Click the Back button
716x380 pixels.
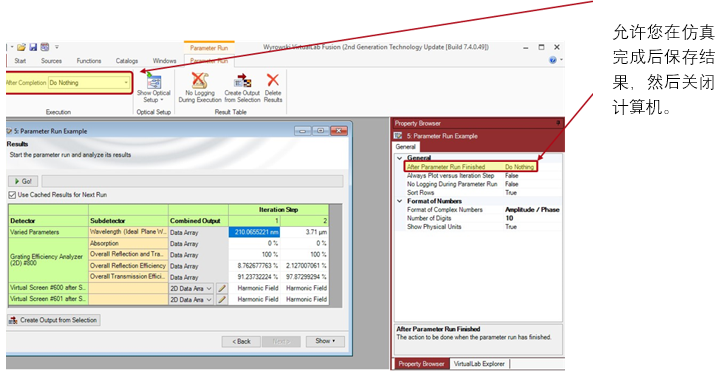pyautogui.click(x=241, y=342)
